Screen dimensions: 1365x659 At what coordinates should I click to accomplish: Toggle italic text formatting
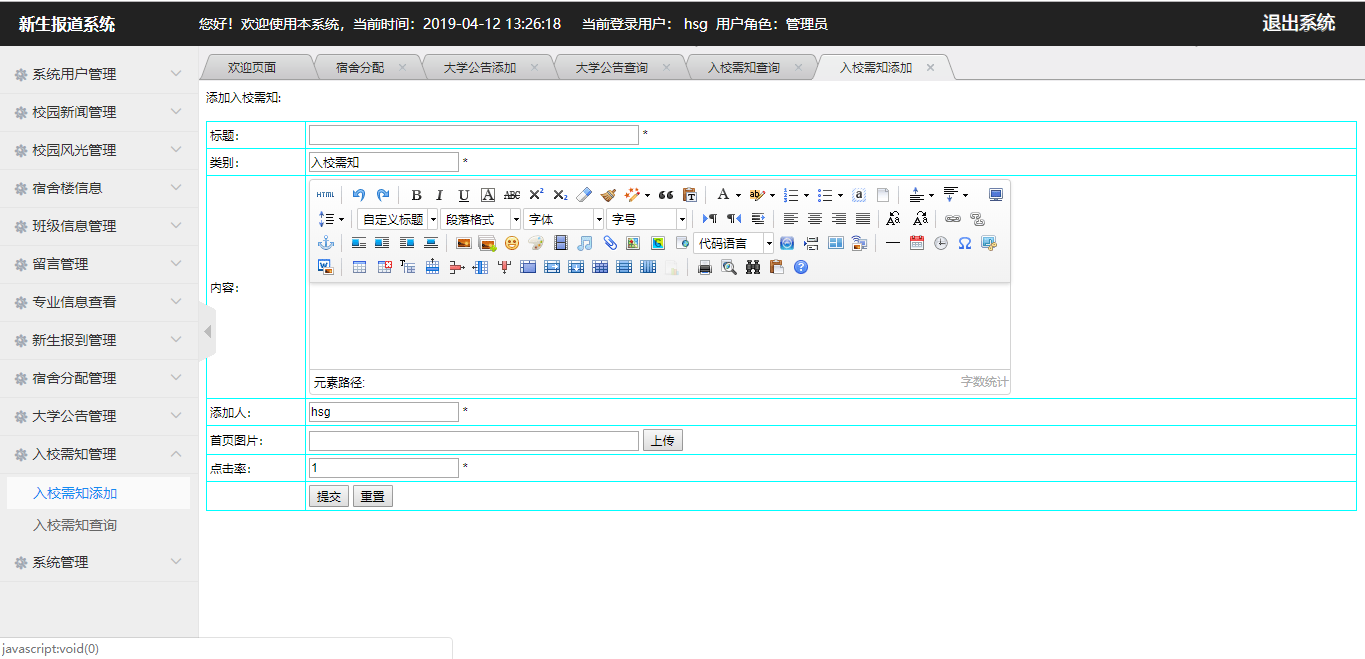[x=439, y=195]
